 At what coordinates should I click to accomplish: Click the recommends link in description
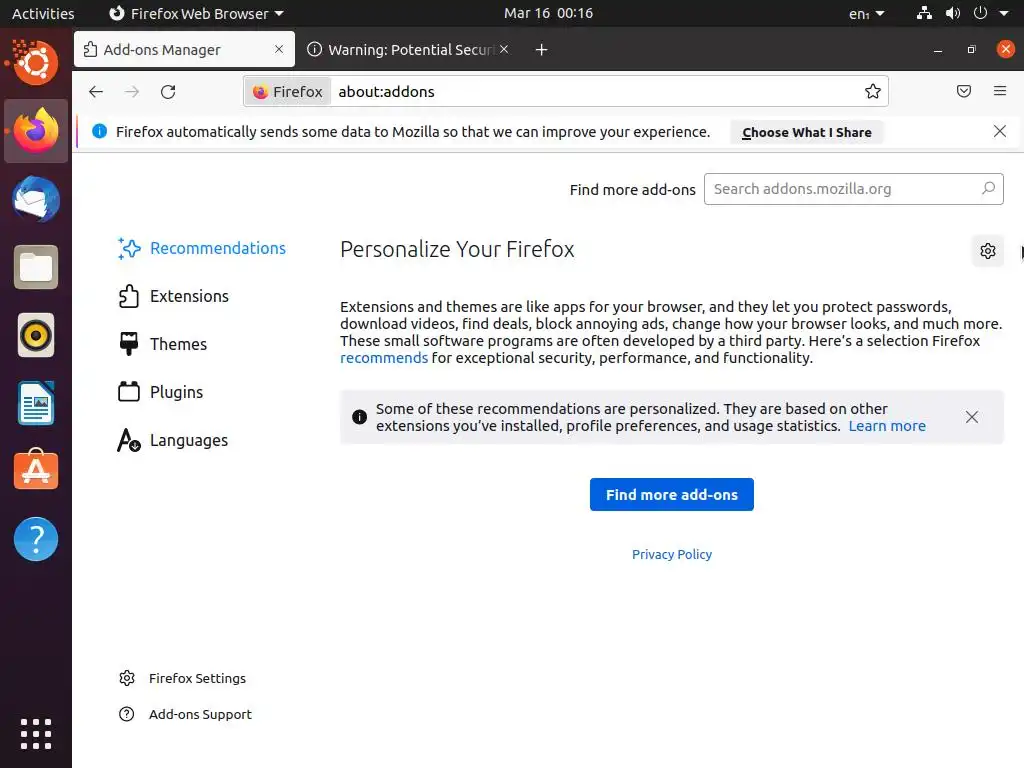pyautogui.click(x=384, y=358)
